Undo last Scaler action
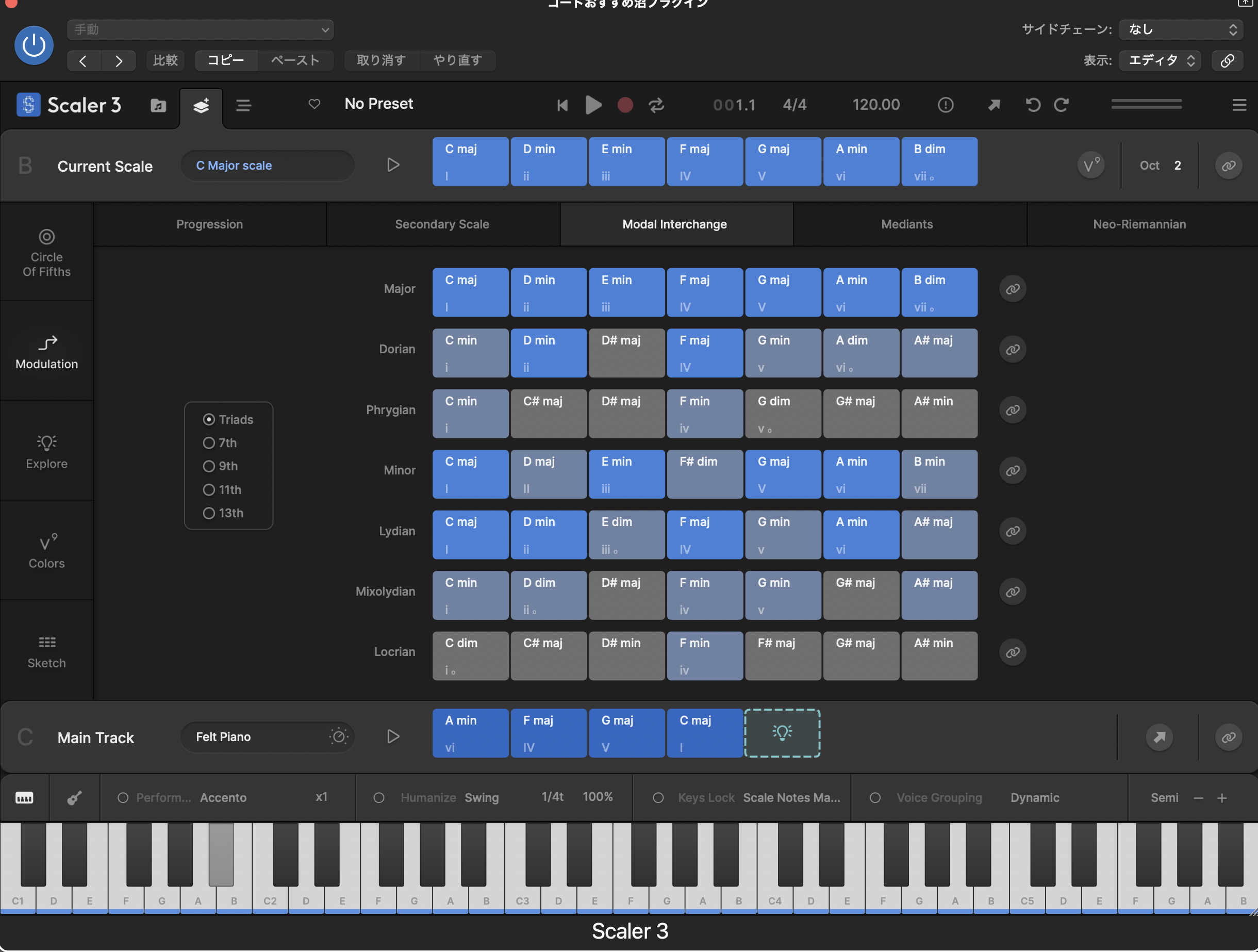This screenshot has height=952, width=1258. click(x=1033, y=105)
